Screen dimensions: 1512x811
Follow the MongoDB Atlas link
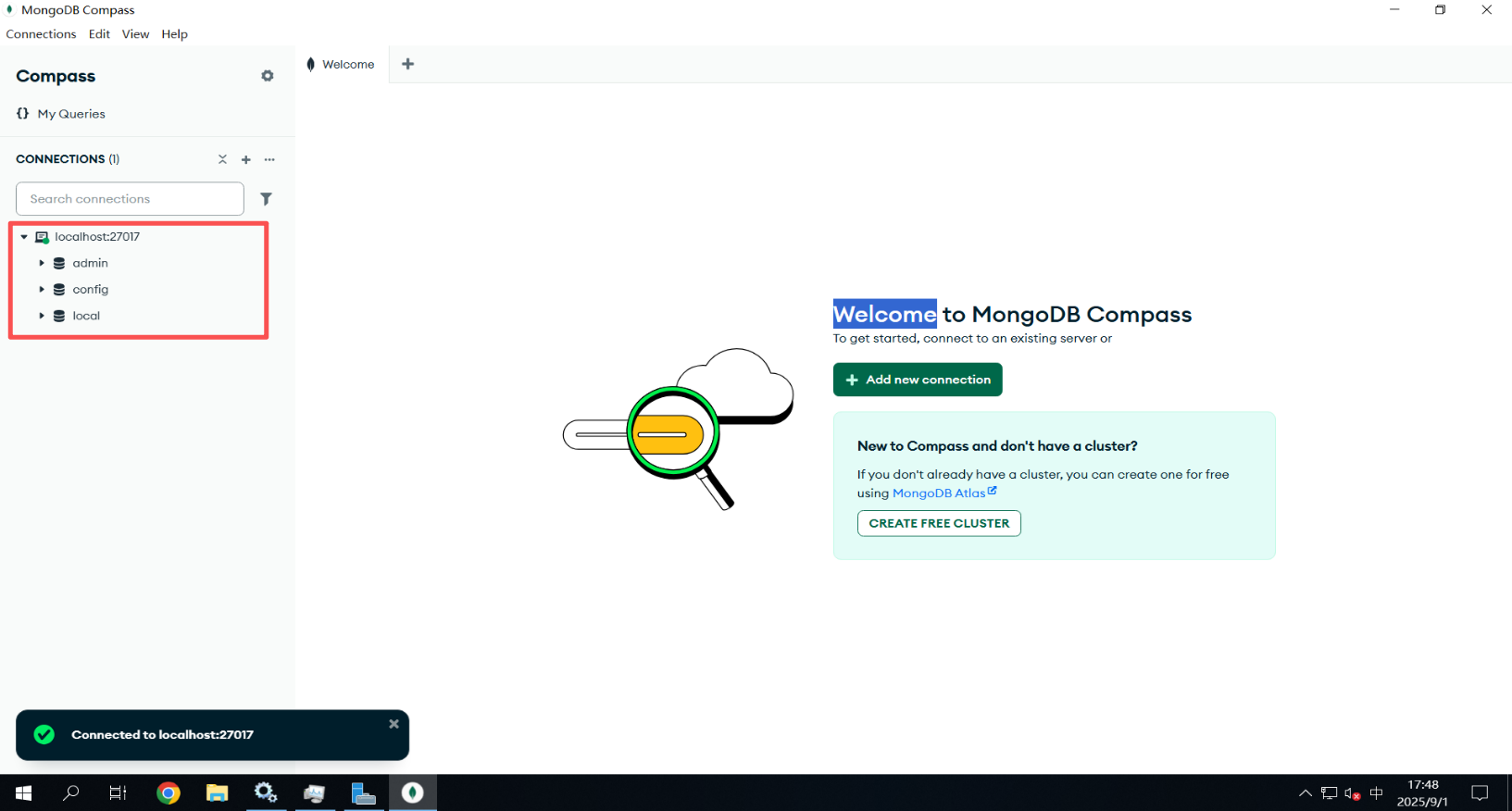[939, 493]
